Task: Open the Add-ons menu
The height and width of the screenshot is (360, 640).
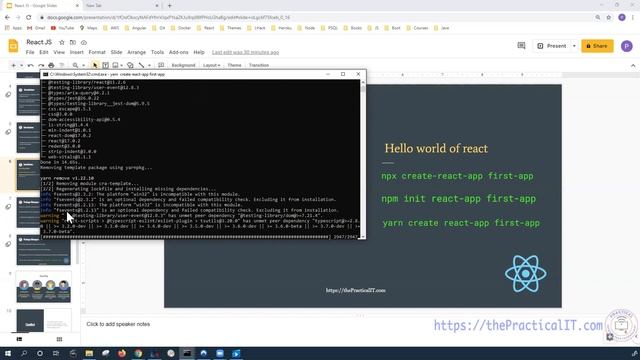Action: click(179, 52)
